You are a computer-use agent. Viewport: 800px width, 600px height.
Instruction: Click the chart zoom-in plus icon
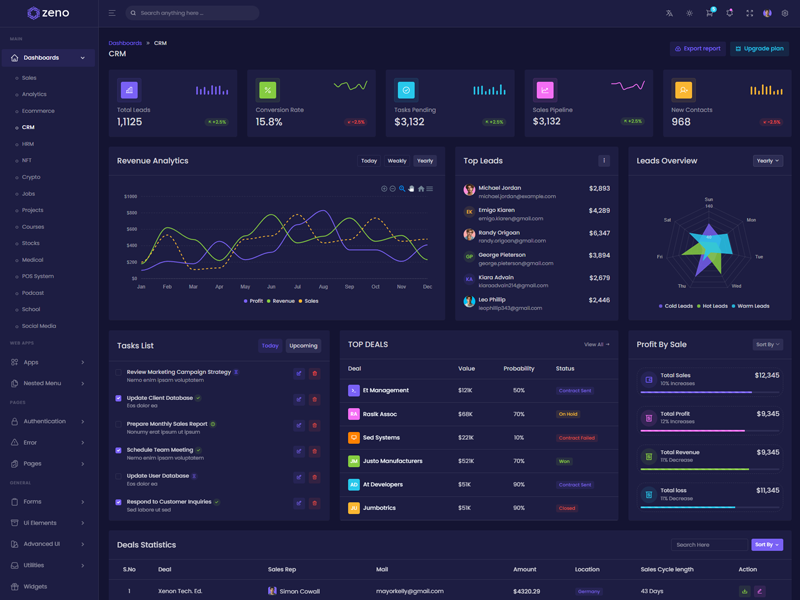tap(384, 188)
